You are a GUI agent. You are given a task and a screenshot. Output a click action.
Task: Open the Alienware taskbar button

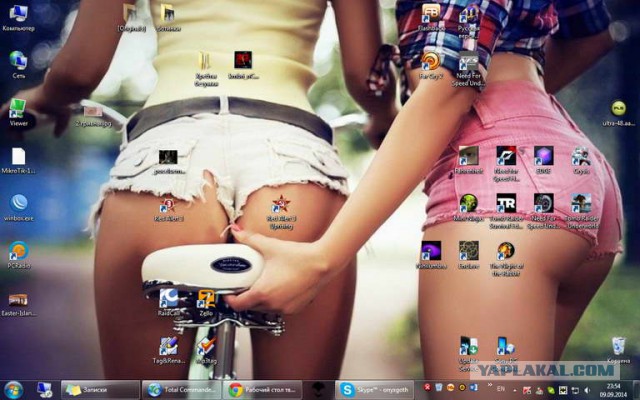318,390
